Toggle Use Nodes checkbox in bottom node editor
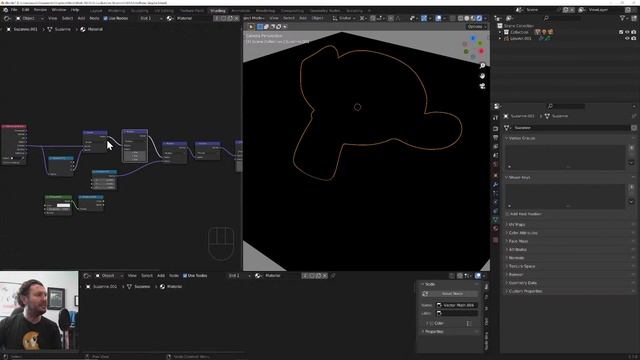 185,276
